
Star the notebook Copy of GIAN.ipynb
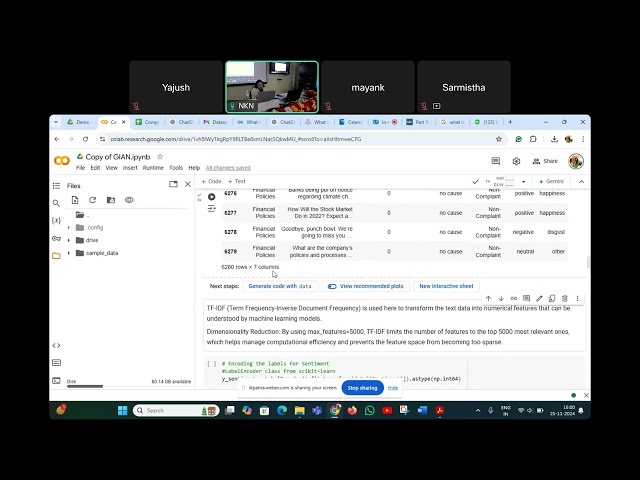[160, 157]
